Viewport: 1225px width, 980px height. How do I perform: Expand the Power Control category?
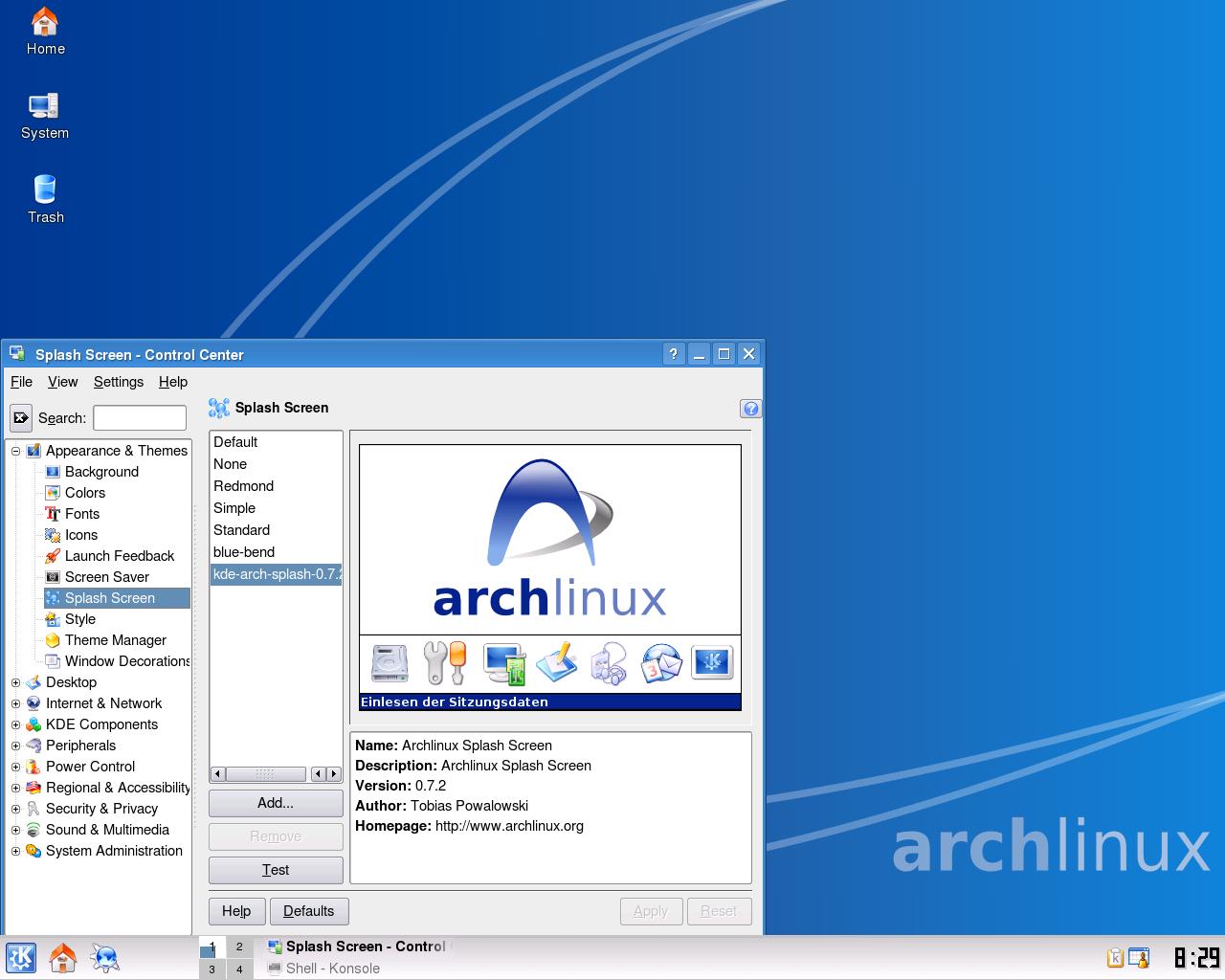tap(15, 767)
